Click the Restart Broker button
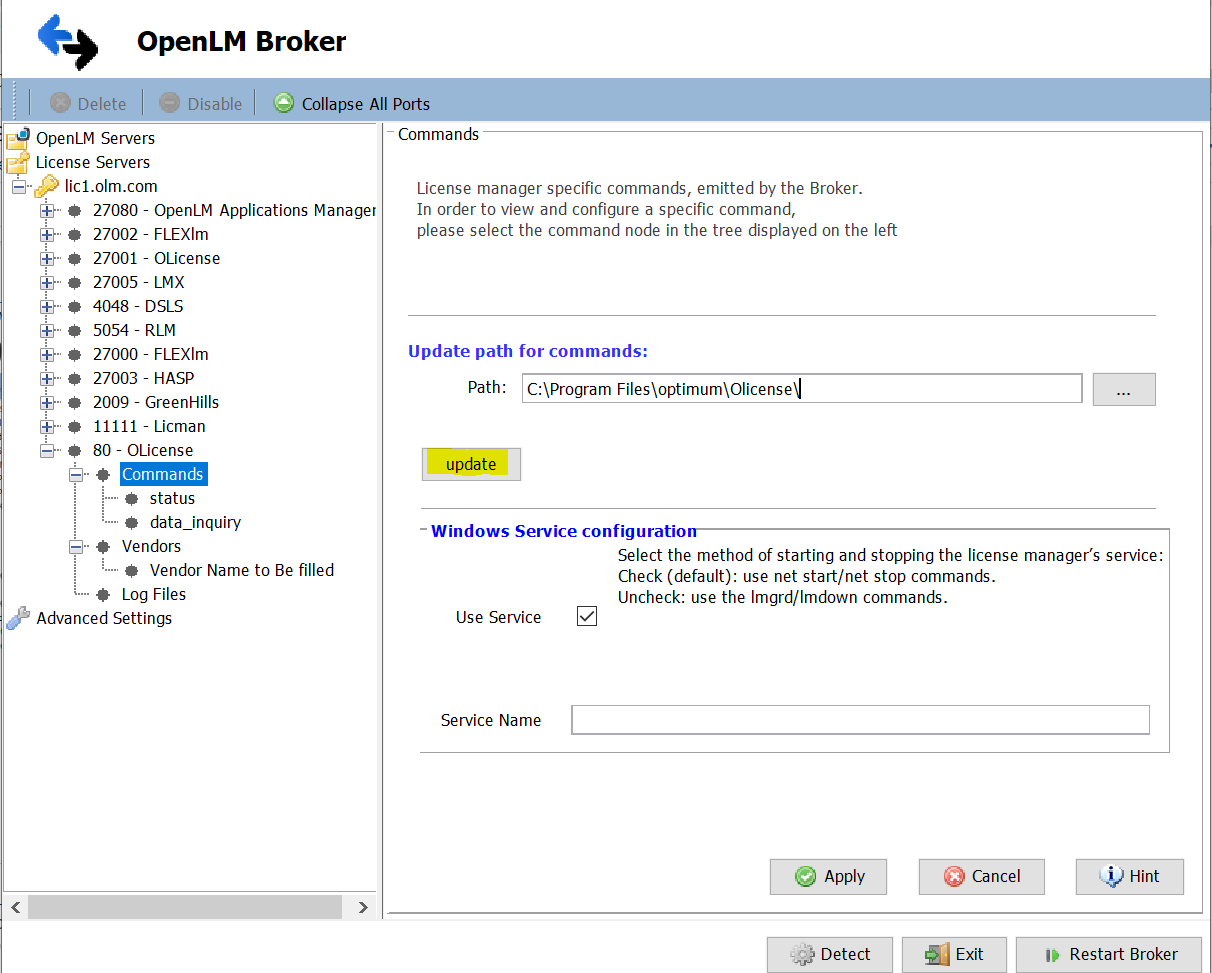 [x=1110, y=954]
